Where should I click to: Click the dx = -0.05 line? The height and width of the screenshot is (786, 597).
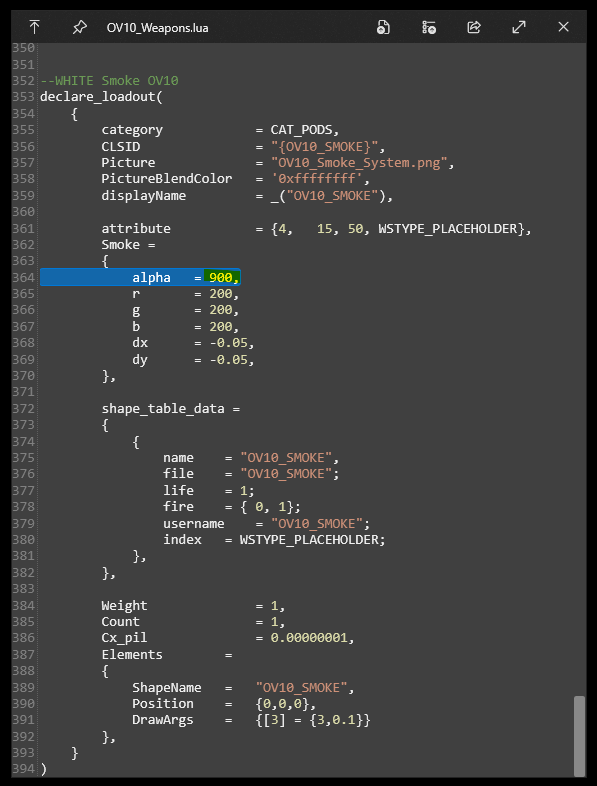click(193, 343)
